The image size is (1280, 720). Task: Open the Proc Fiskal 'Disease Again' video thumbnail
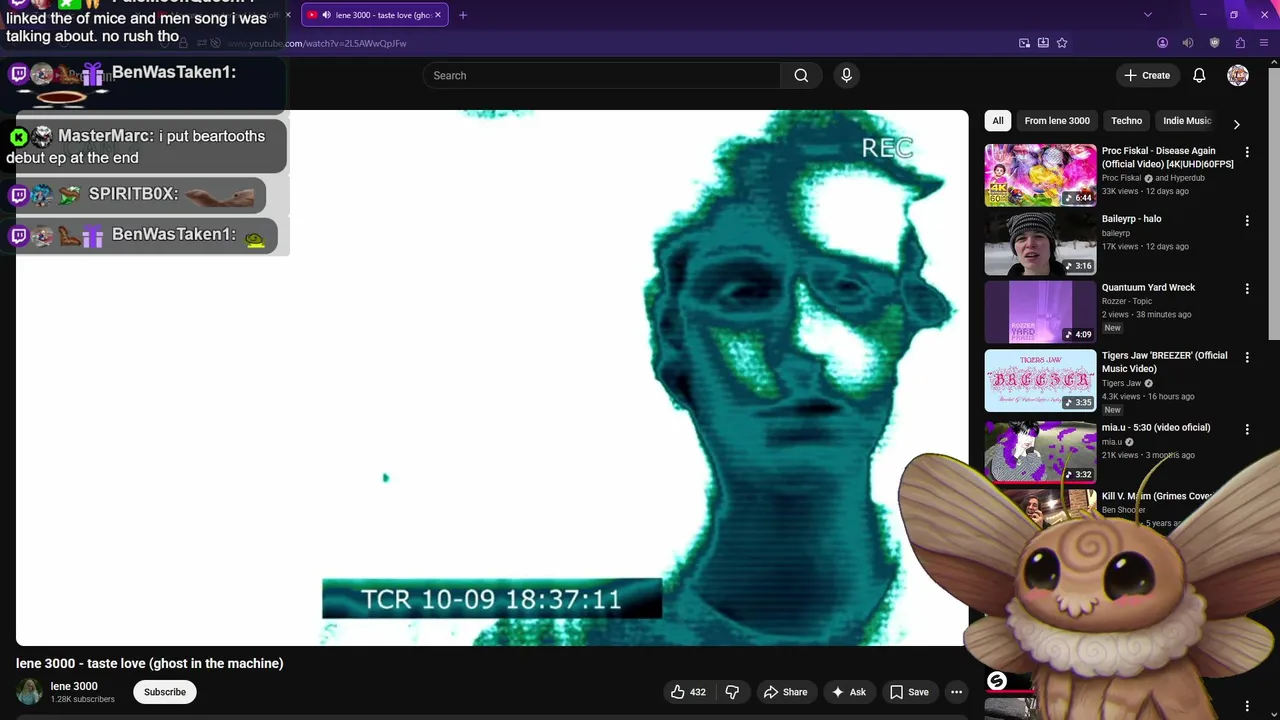[1040, 175]
